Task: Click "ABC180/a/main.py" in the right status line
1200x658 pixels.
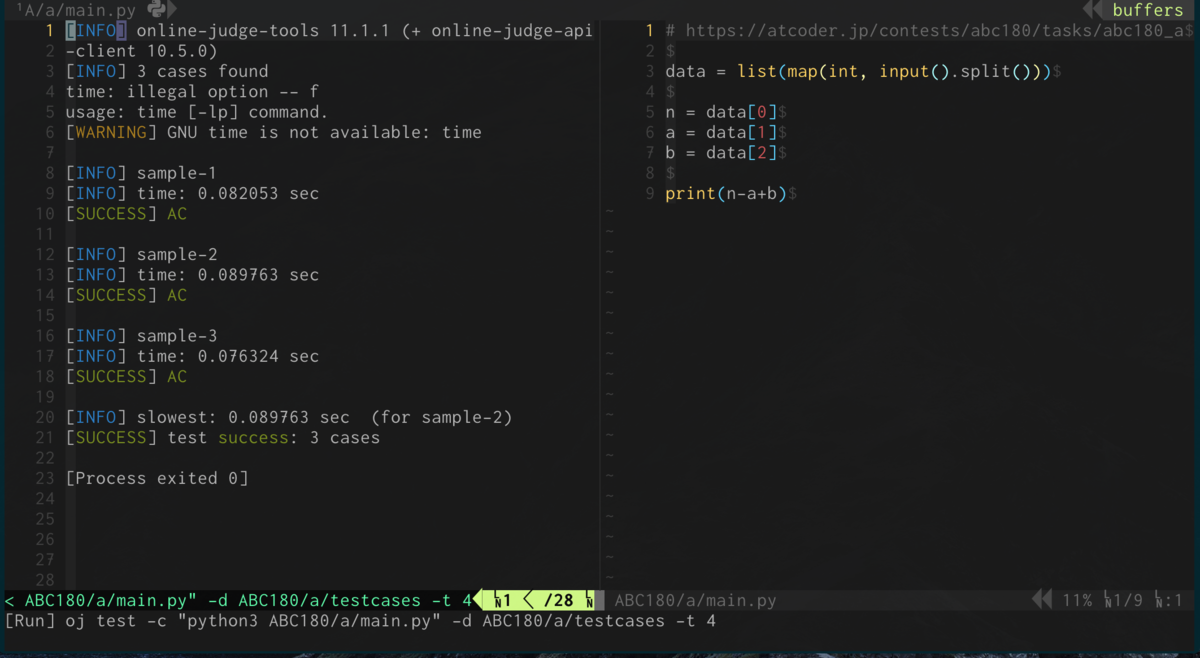Action: pyautogui.click(x=695, y=600)
